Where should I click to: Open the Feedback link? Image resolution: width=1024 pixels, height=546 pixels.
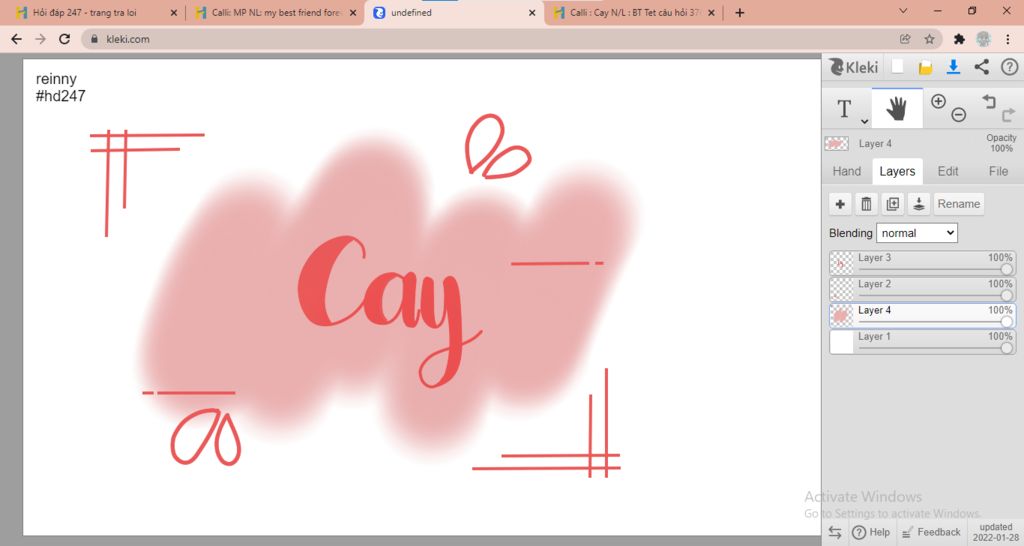(931, 532)
